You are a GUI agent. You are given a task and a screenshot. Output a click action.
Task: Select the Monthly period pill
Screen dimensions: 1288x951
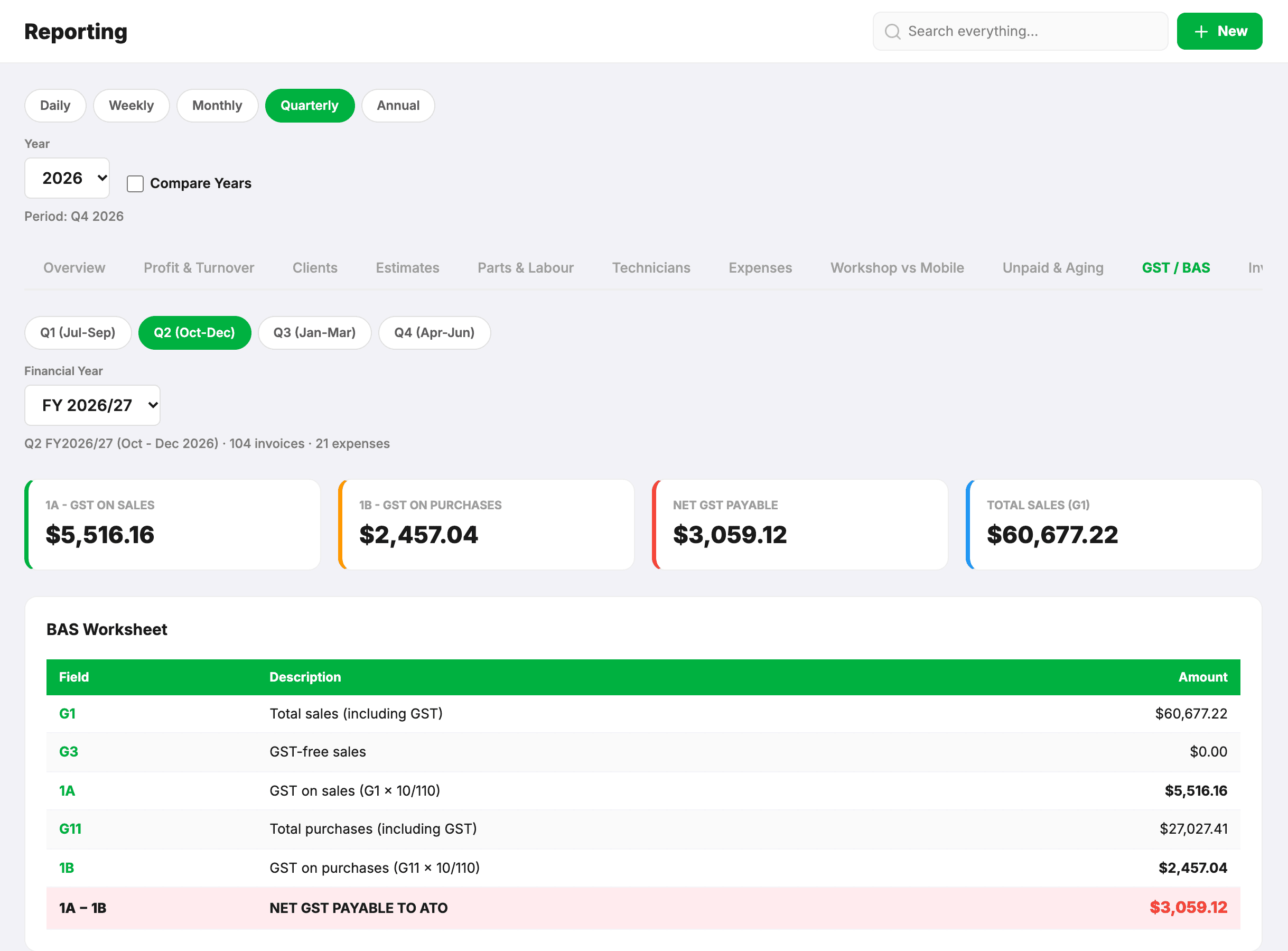[x=217, y=105]
